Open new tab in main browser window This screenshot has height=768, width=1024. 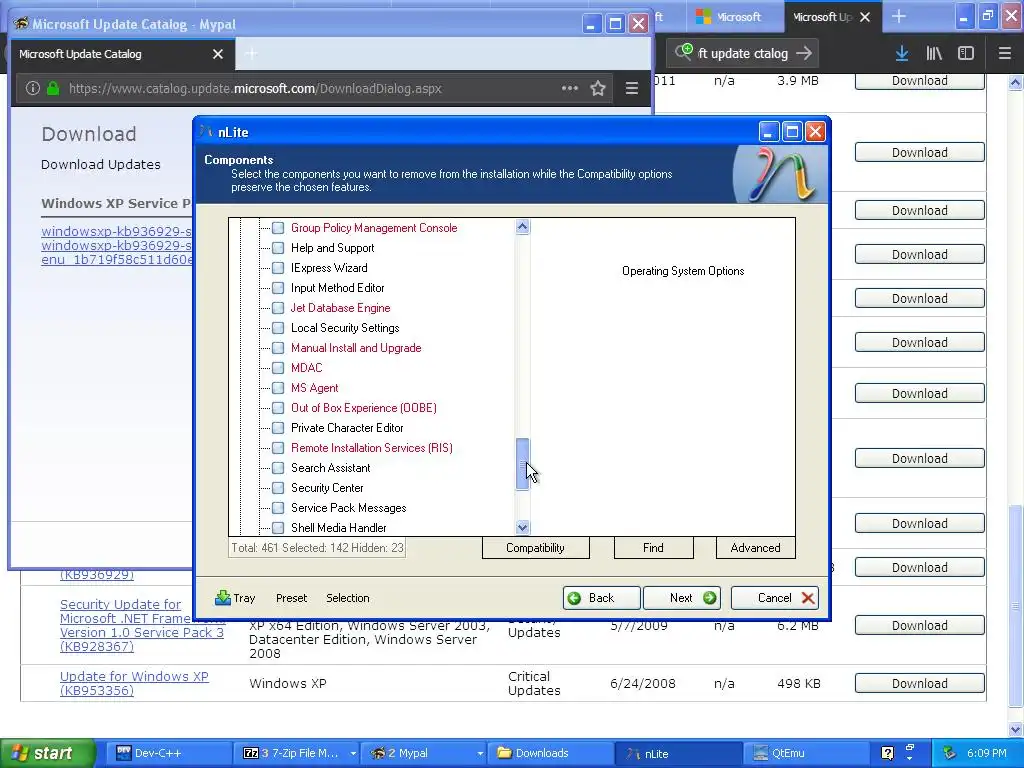coord(899,17)
